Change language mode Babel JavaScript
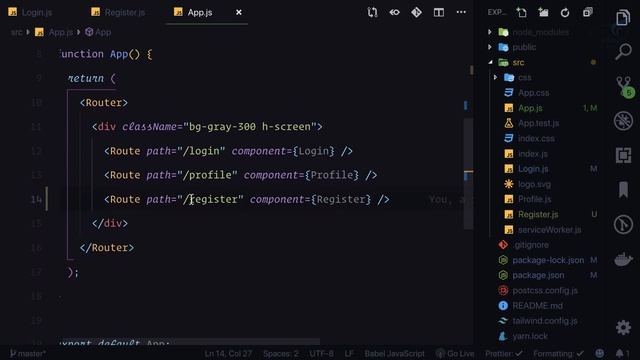This screenshot has width=640, height=360. pyautogui.click(x=394, y=353)
